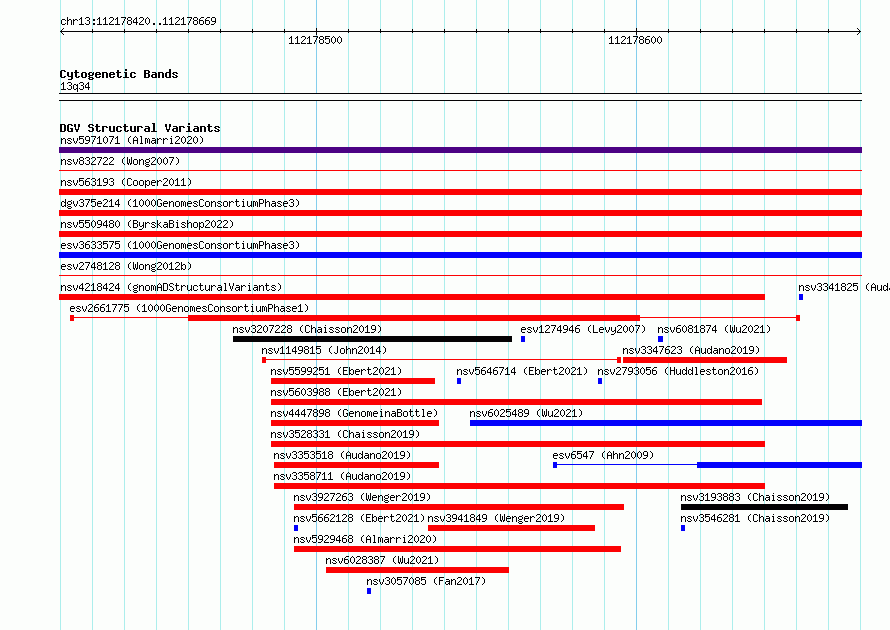Click nsv4447898 (GenomeinaBottle) red bar
The width and height of the screenshot is (890, 630).
coord(355,423)
